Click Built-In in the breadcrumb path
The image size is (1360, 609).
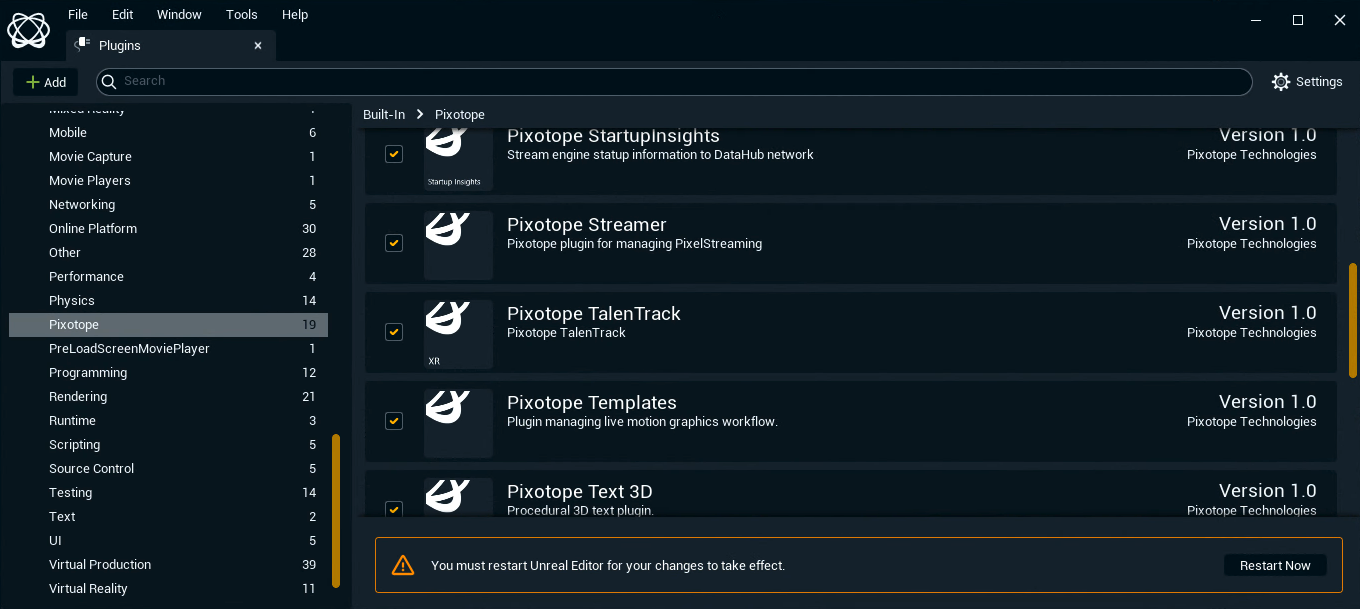click(384, 114)
